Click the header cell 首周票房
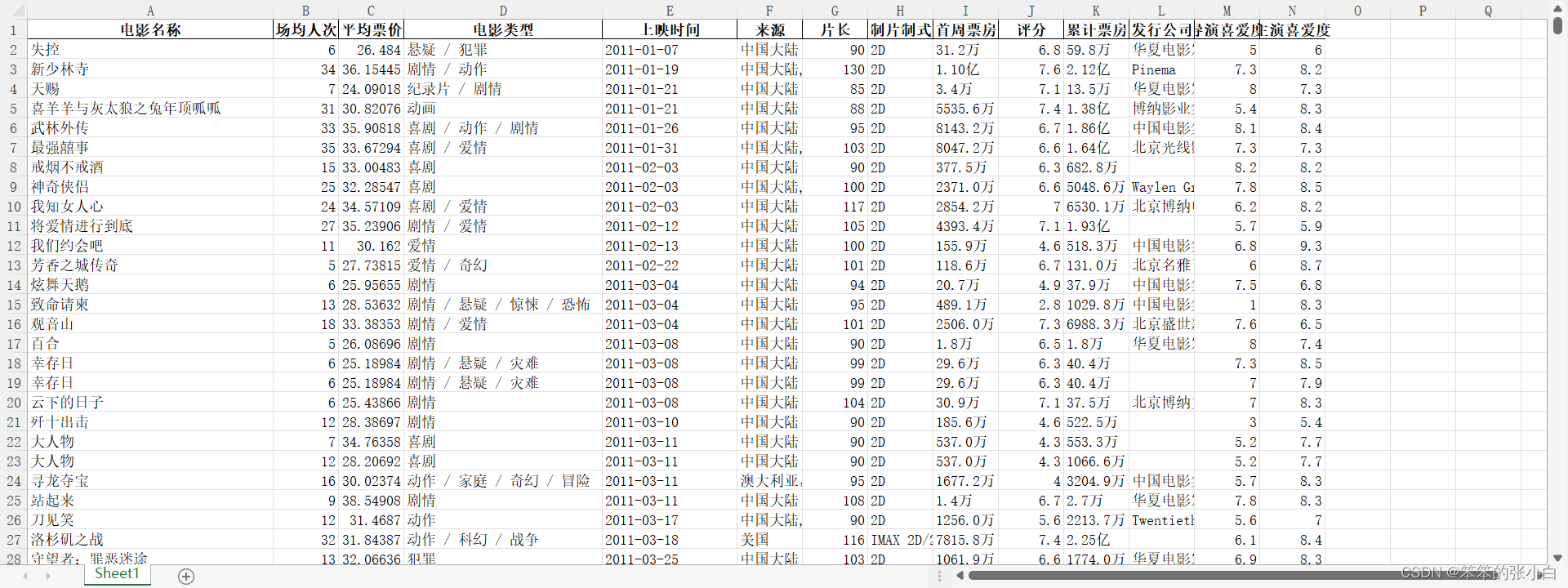 click(x=965, y=30)
